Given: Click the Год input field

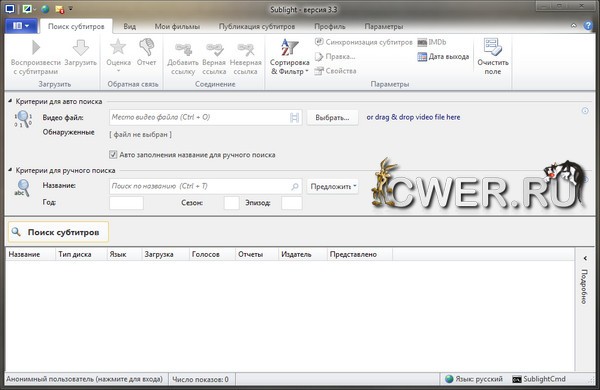Looking at the screenshot, I should [x=126, y=203].
